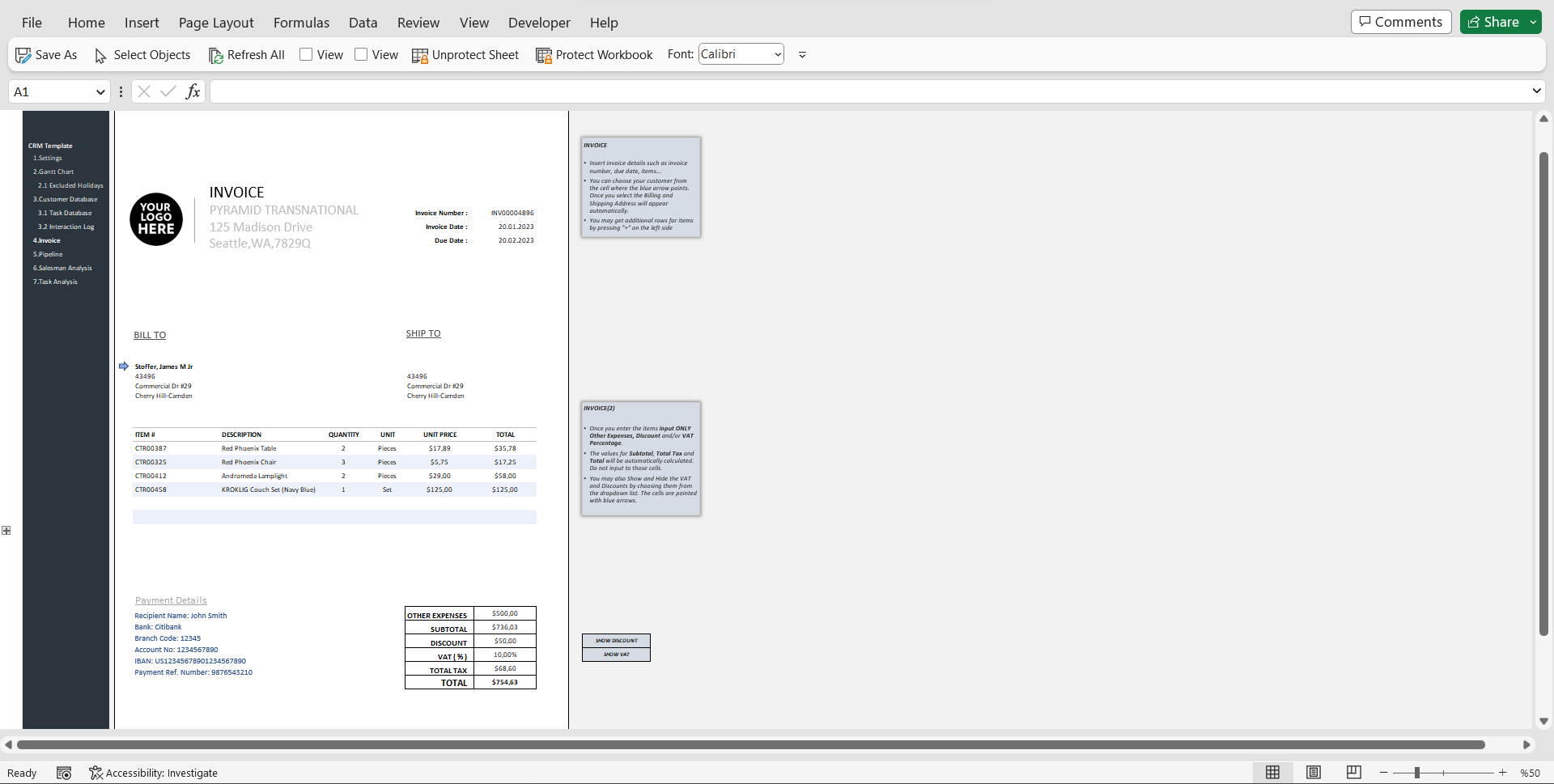Click the horizontal scrollbar
1554x784 pixels.
point(750,744)
